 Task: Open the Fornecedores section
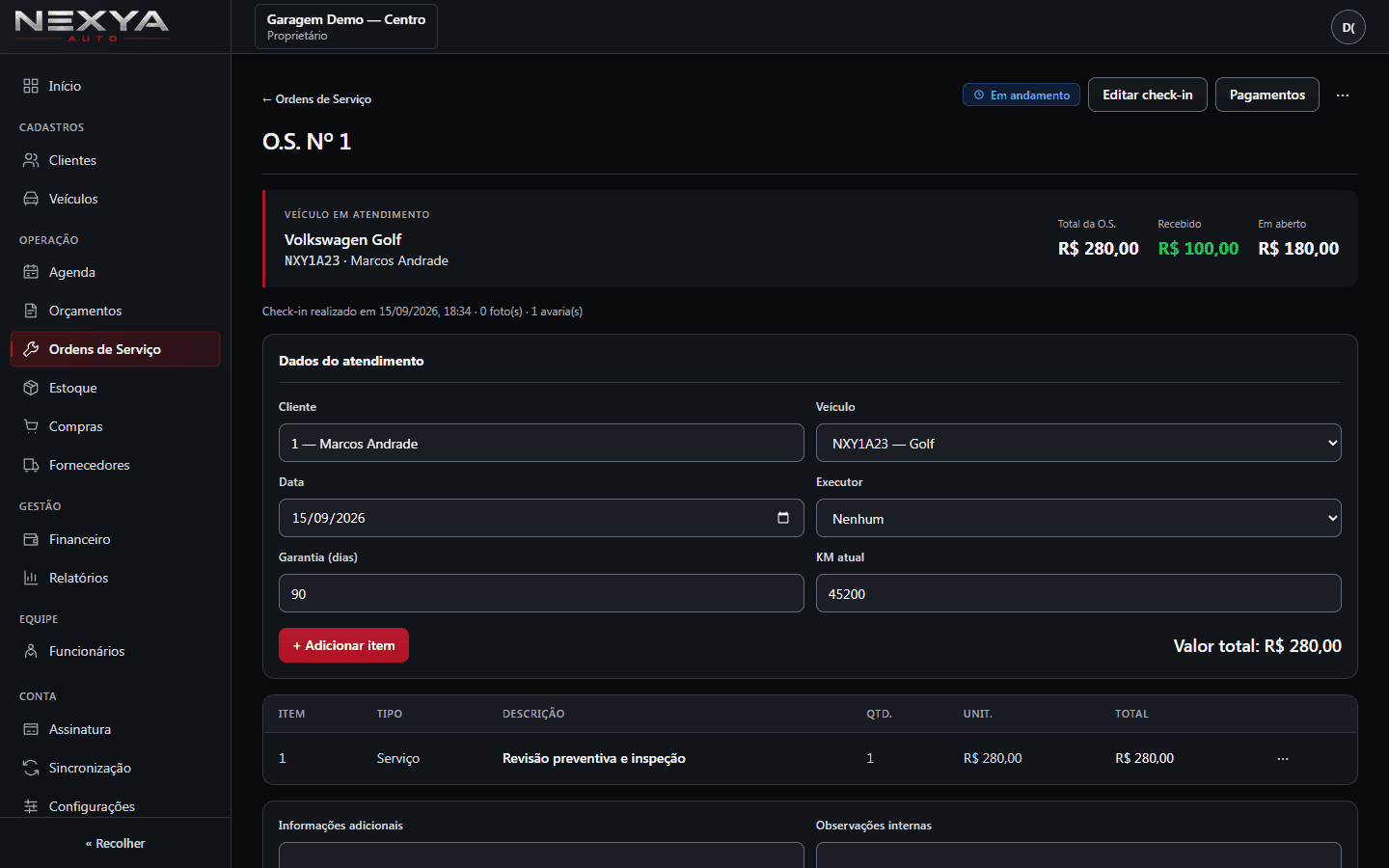116,465
